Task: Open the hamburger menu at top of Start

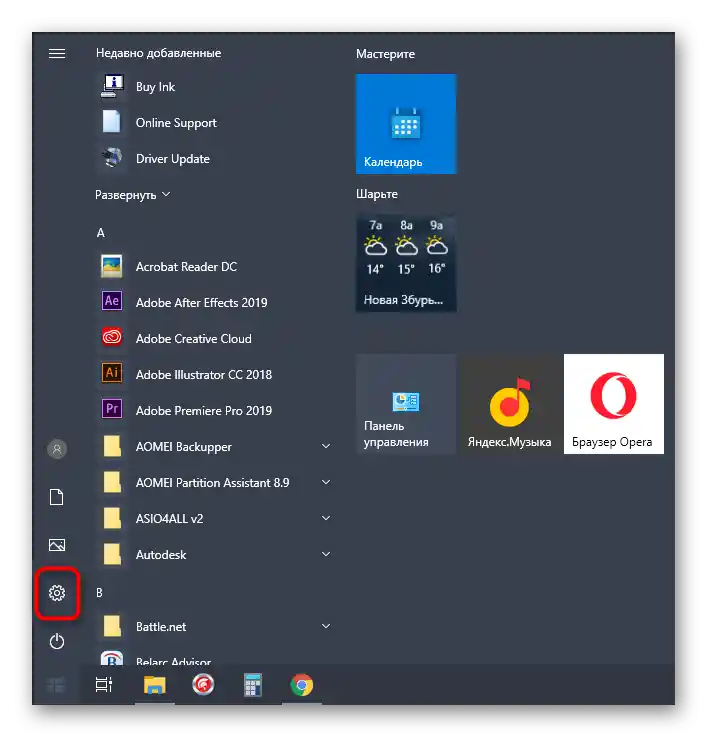Action: [x=57, y=54]
